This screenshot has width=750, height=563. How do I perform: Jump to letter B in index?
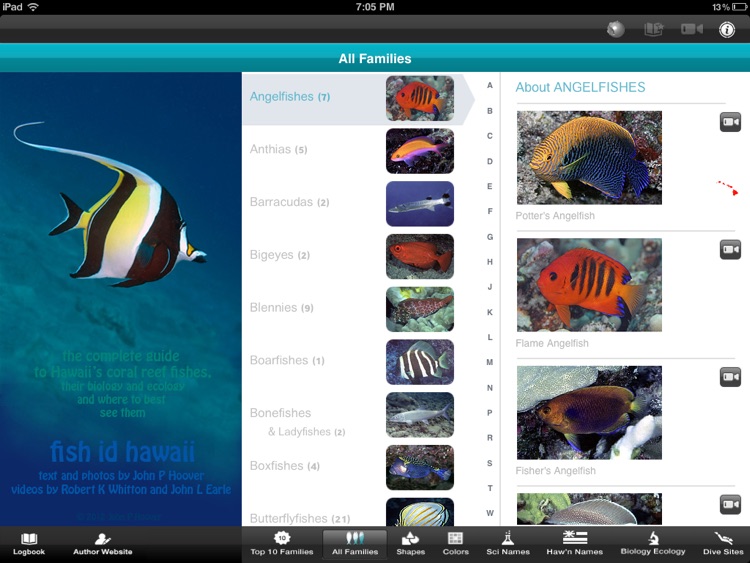pos(490,111)
